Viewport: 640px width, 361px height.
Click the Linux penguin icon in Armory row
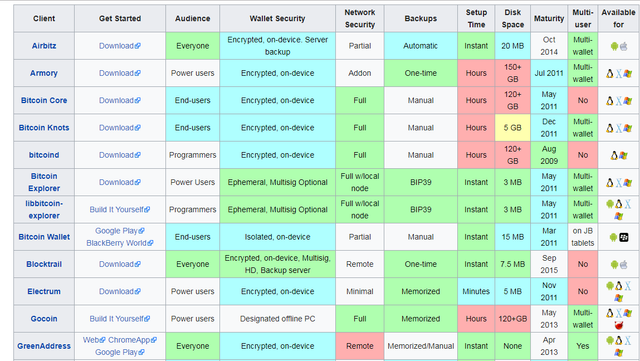610,74
